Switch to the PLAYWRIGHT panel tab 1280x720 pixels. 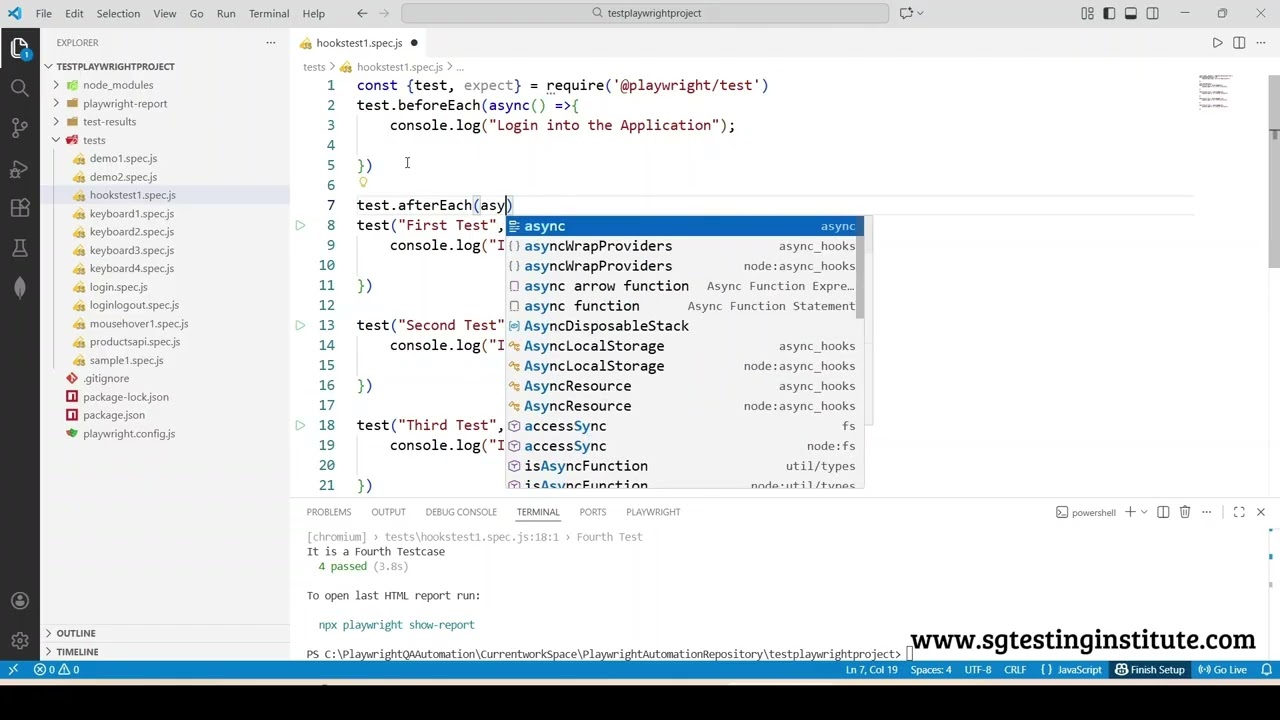click(x=653, y=512)
